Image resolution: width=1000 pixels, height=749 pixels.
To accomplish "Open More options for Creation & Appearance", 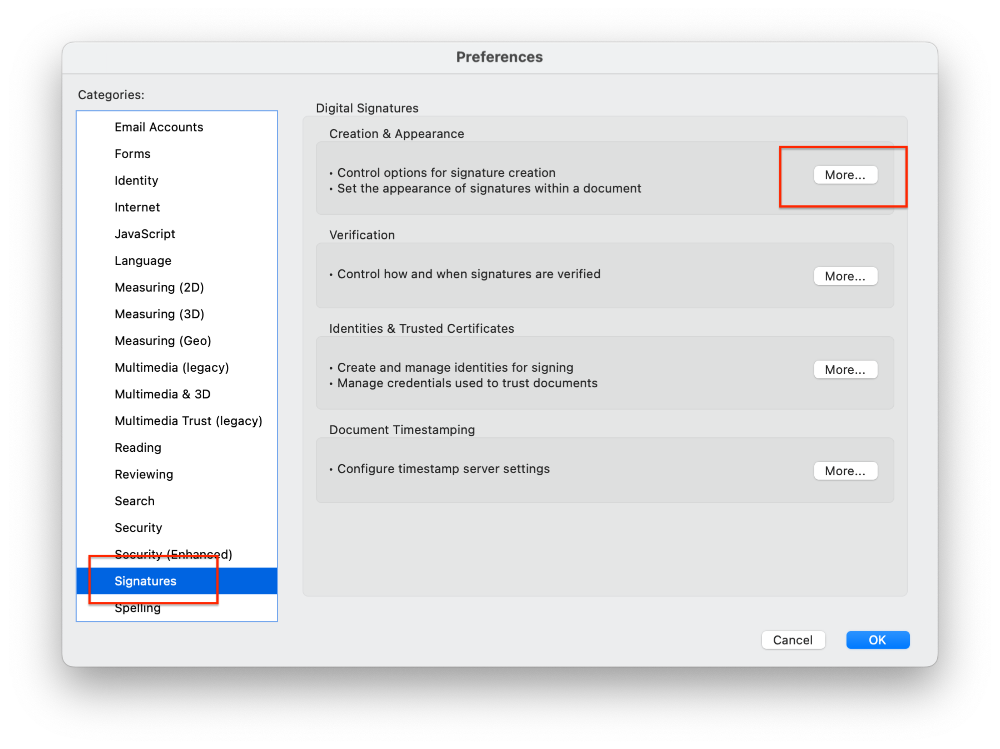I will (845, 175).
